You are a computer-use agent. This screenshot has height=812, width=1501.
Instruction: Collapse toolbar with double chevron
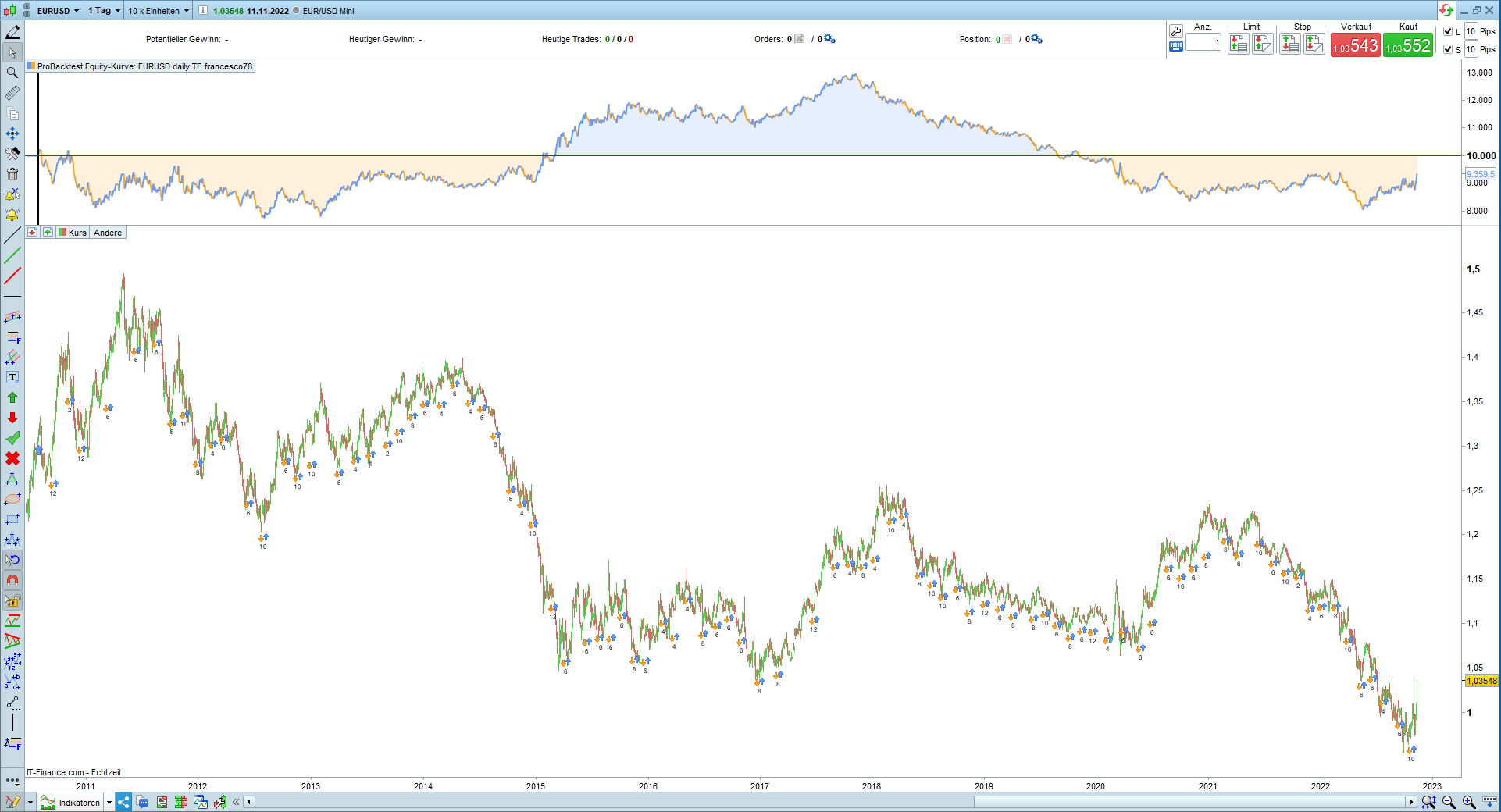coord(236,802)
